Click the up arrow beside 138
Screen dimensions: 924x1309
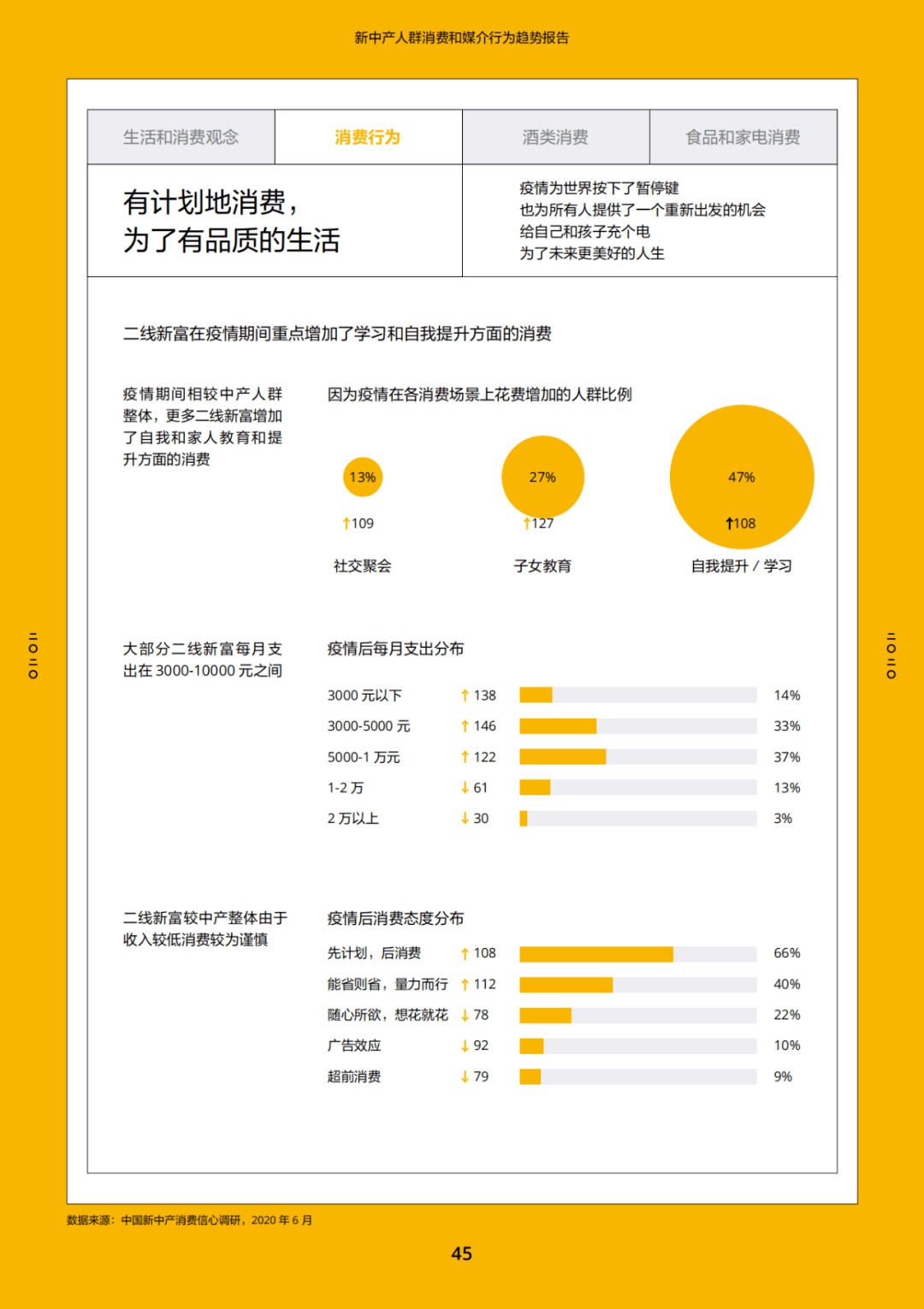(465, 696)
